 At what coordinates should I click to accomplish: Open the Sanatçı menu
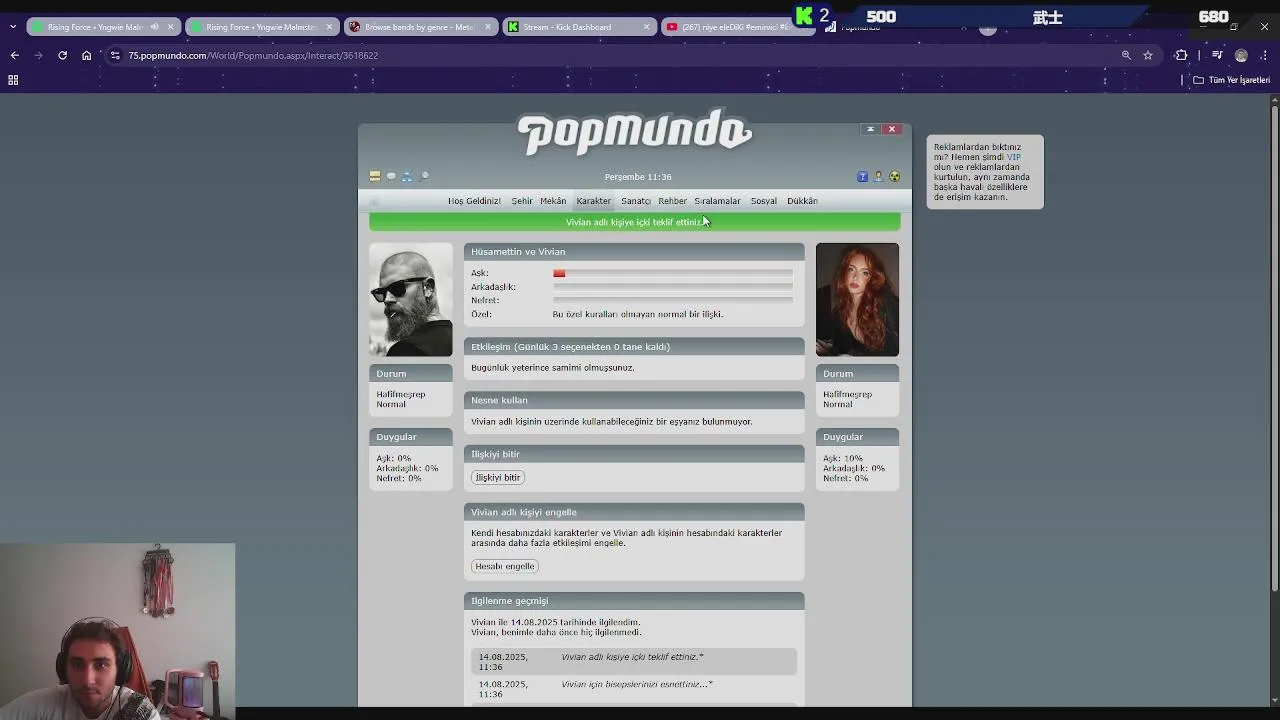[x=636, y=201]
